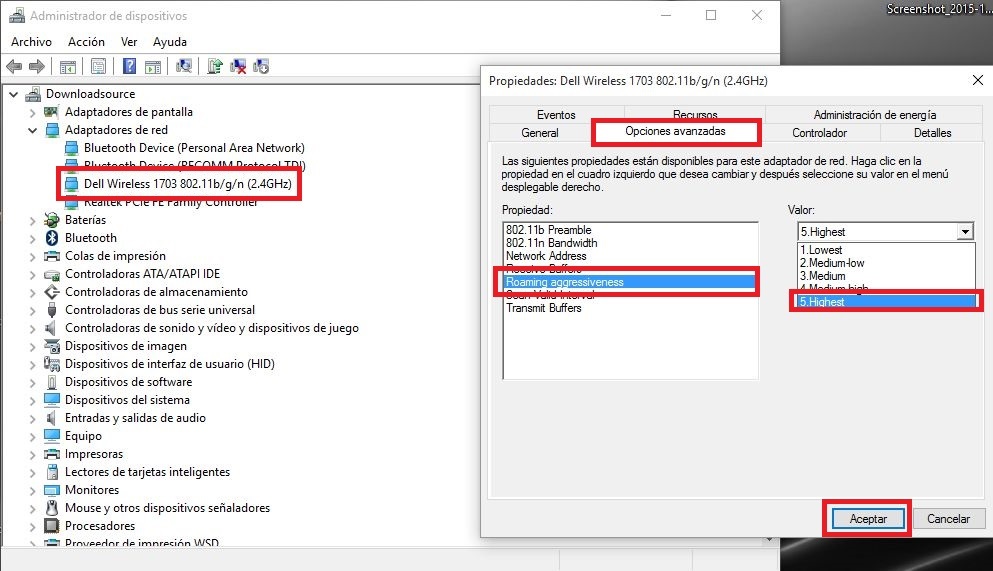Open the Ayuda menu
993x571 pixels.
[170, 42]
